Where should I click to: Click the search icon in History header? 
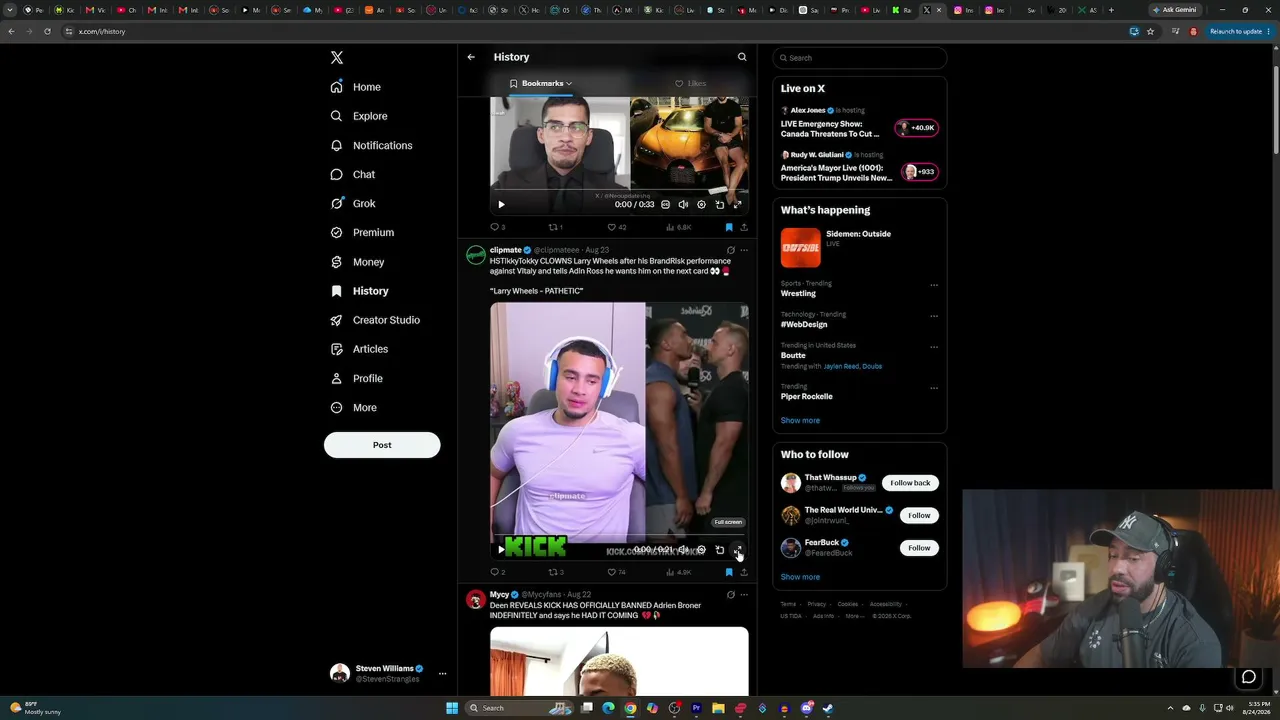pyautogui.click(x=742, y=57)
